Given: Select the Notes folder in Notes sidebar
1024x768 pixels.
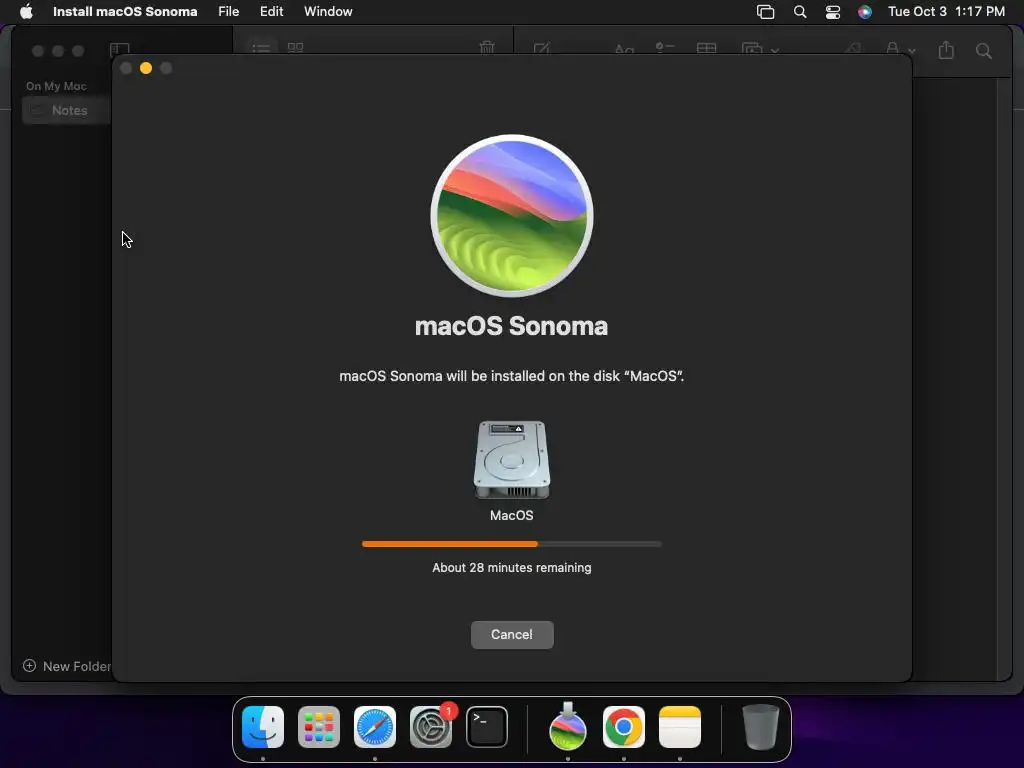Looking at the screenshot, I should (x=67, y=110).
